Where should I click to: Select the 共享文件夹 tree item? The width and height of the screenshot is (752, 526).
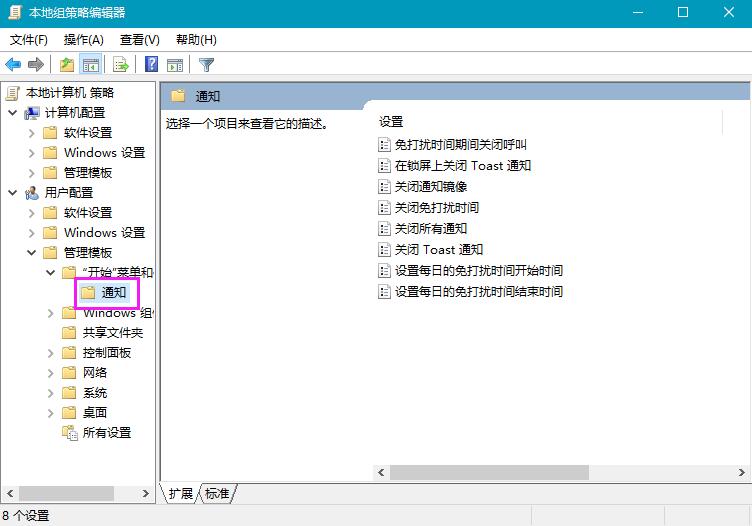point(113,333)
